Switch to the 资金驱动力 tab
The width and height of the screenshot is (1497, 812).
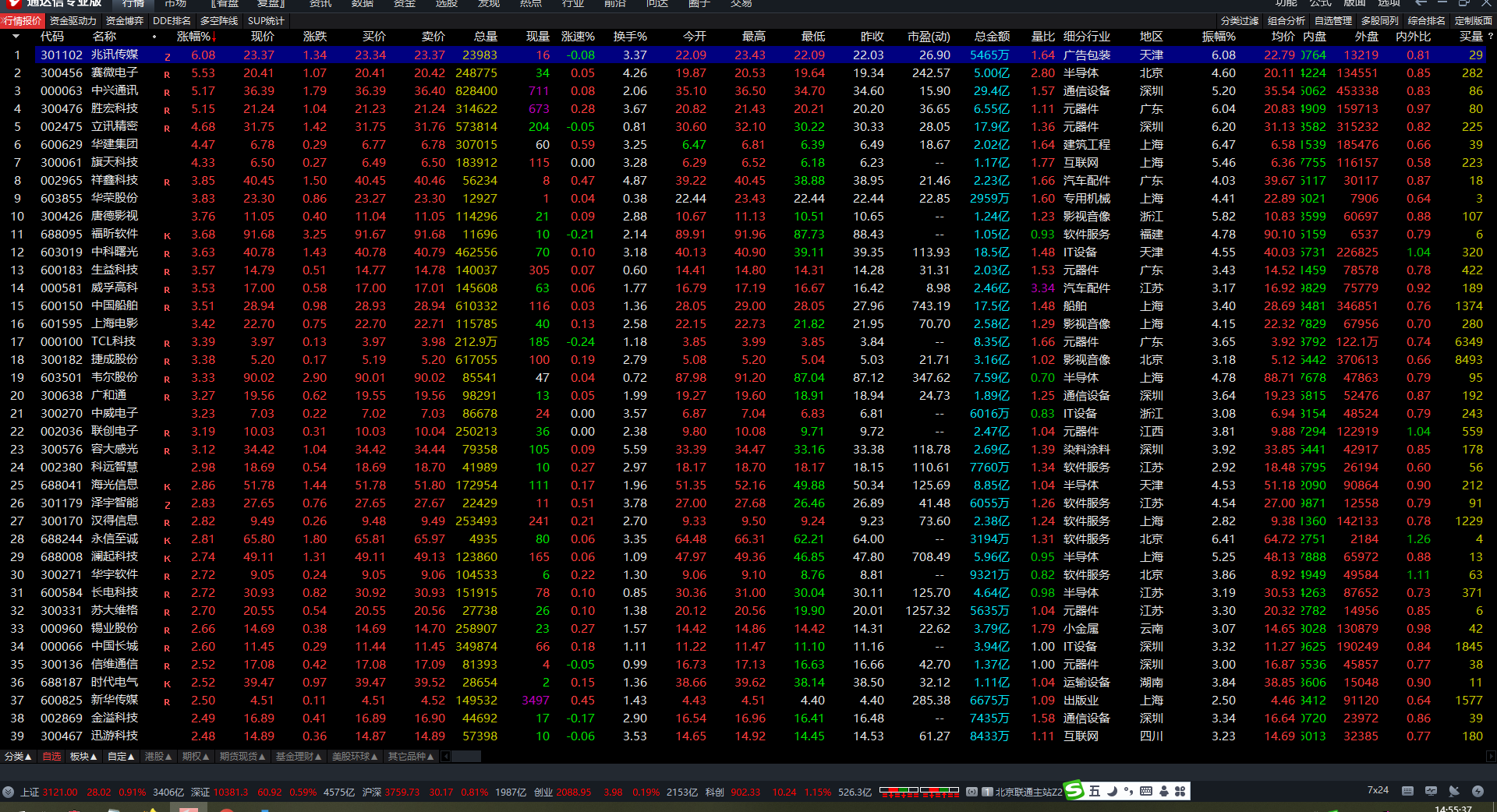[x=73, y=21]
